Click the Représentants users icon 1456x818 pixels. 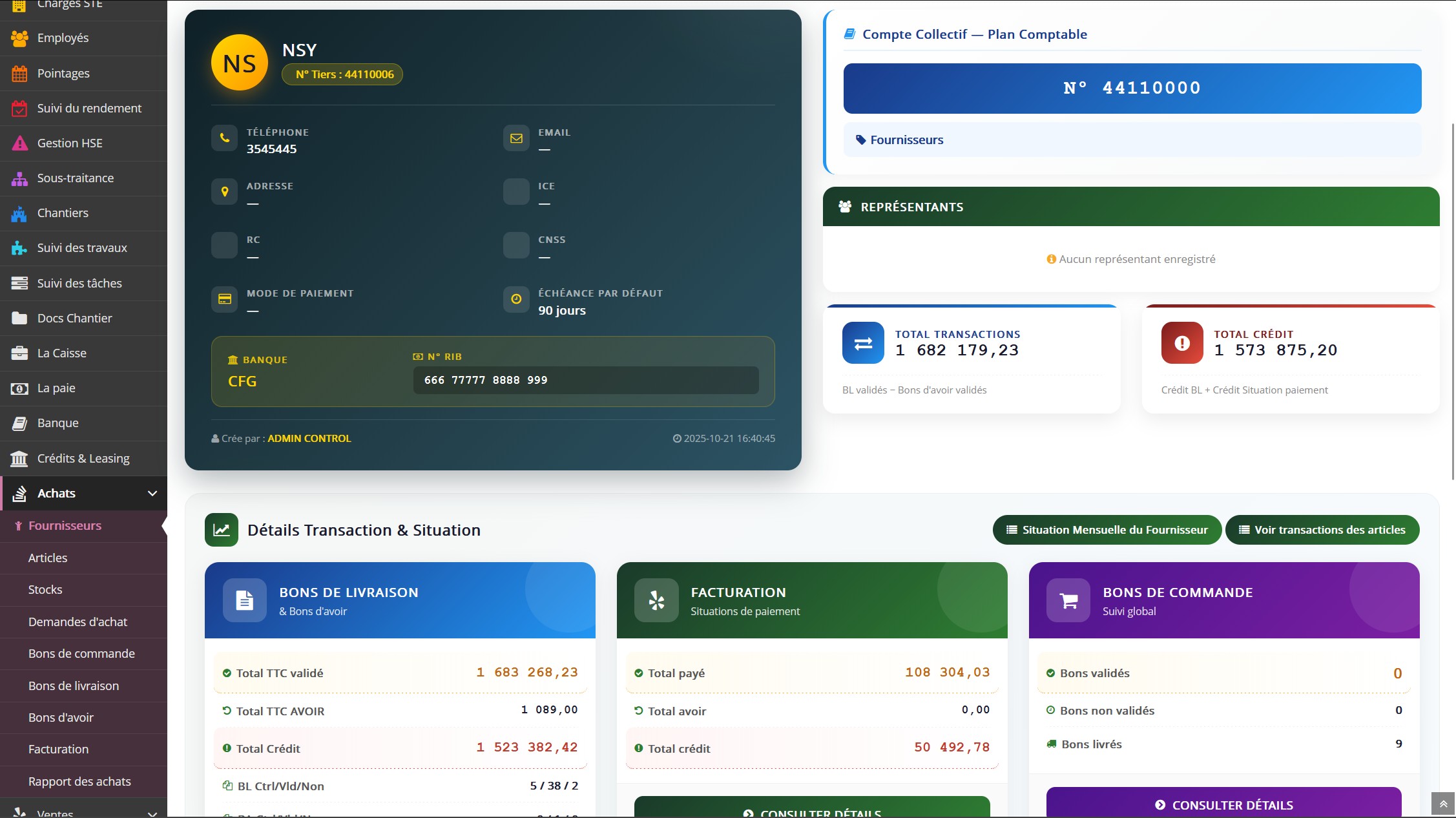[x=845, y=207]
